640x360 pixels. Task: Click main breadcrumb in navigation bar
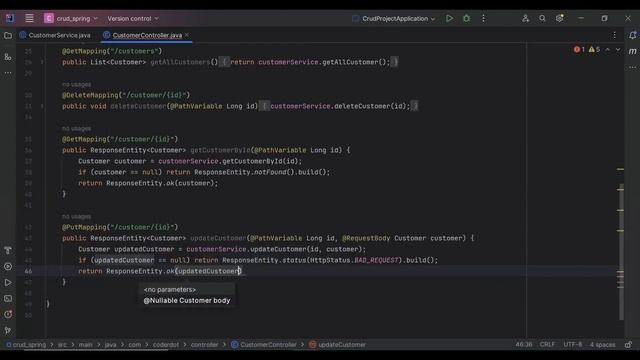pos(85,344)
